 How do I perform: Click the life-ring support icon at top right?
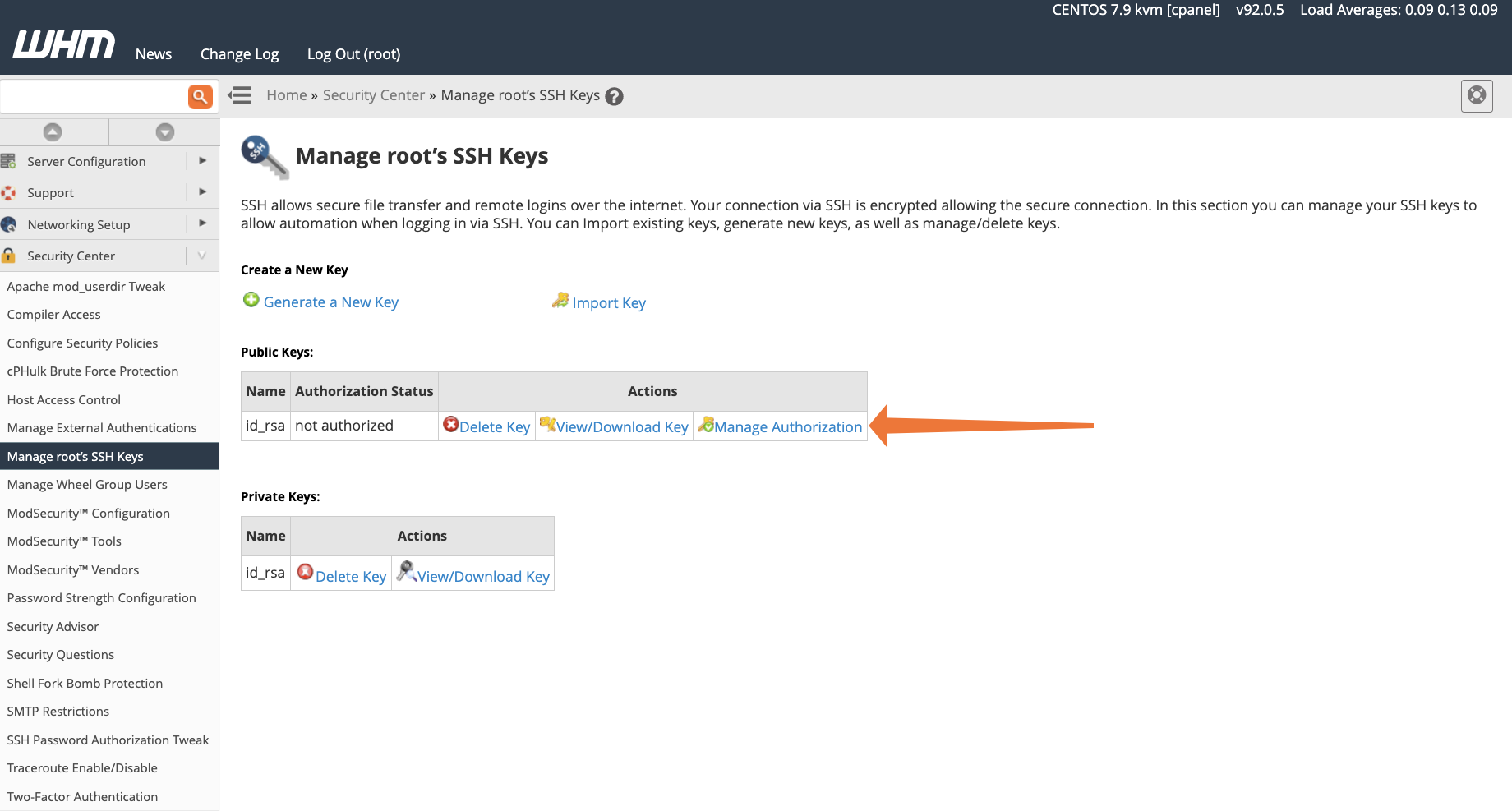point(1476,95)
